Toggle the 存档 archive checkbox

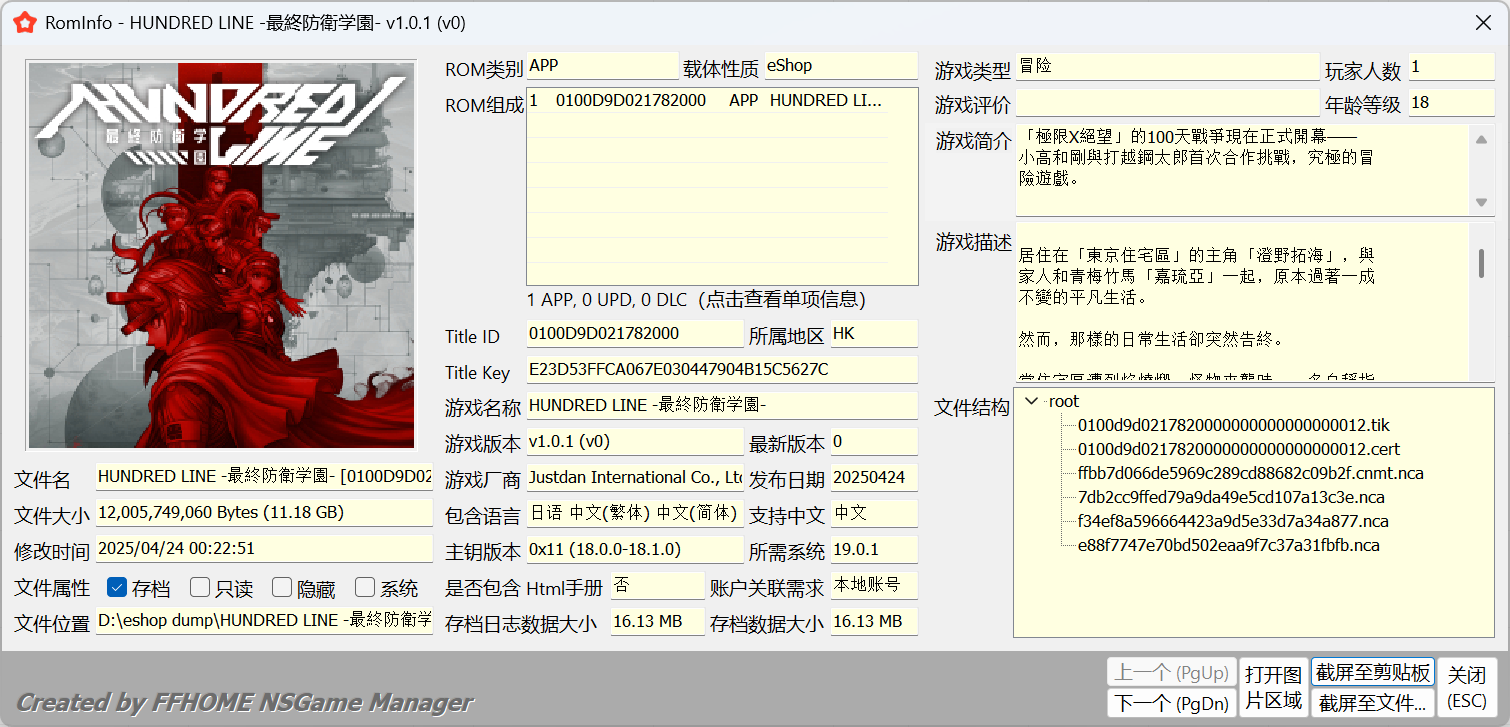tap(116, 588)
